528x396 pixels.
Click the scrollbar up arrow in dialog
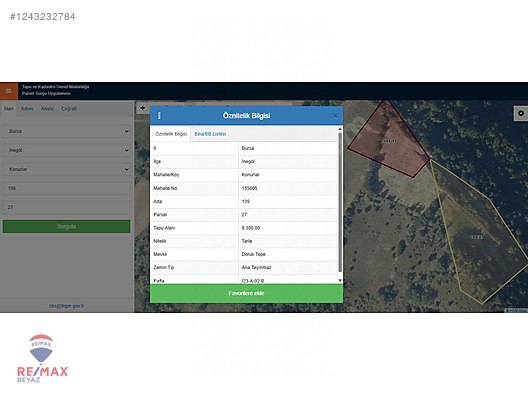point(340,129)
